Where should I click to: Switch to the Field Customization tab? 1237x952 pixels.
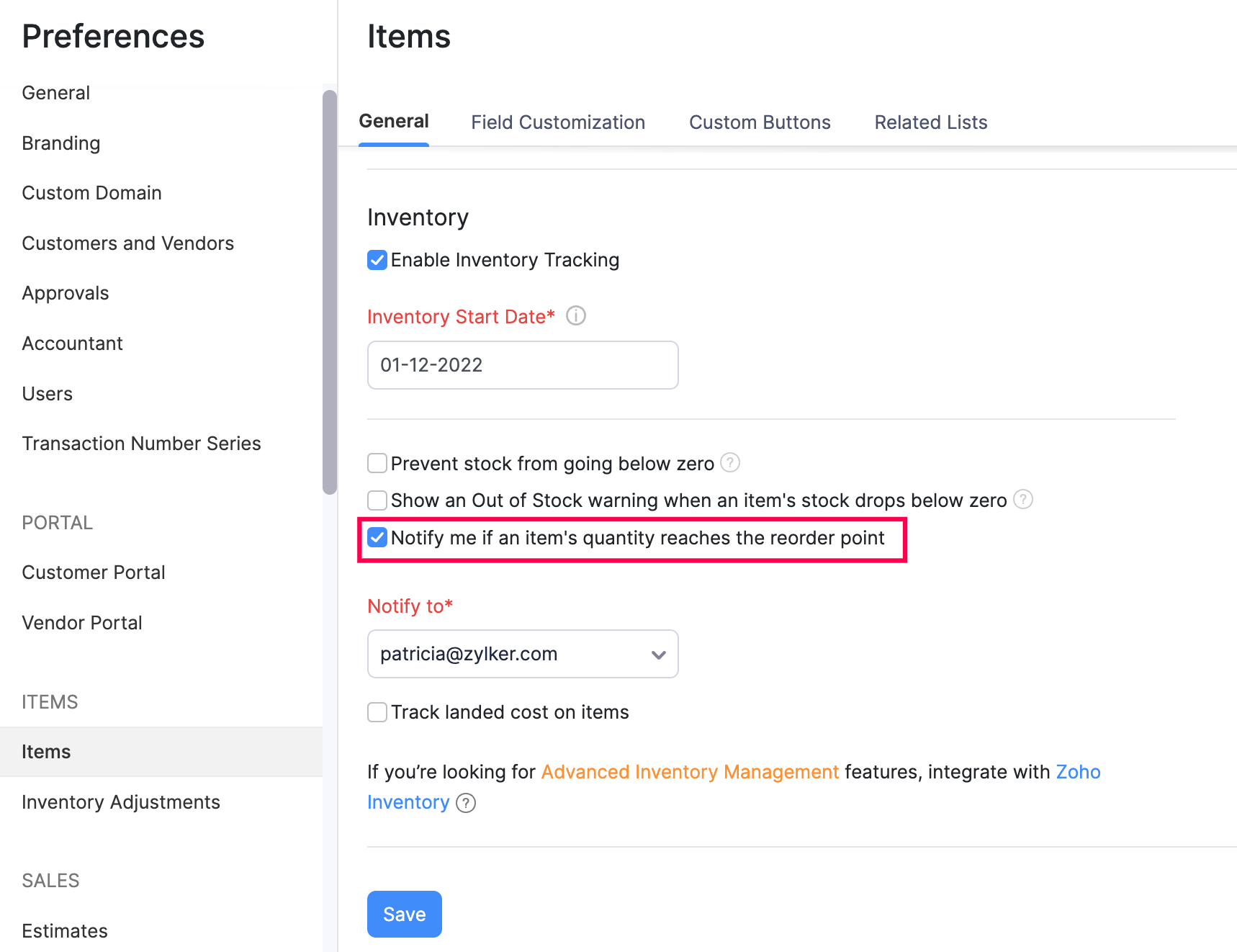[558, 122]
